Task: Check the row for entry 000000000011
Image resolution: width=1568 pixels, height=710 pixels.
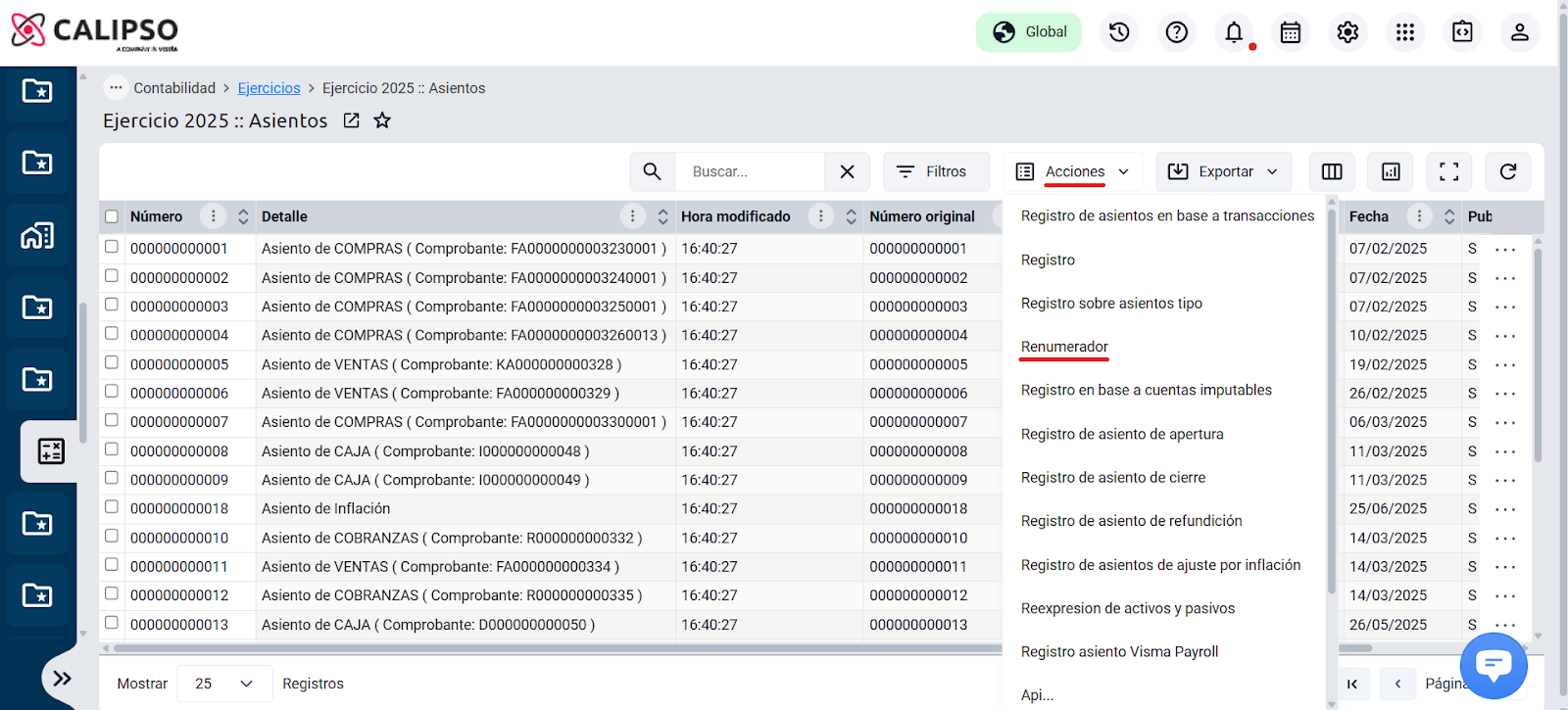Action: 112,565
